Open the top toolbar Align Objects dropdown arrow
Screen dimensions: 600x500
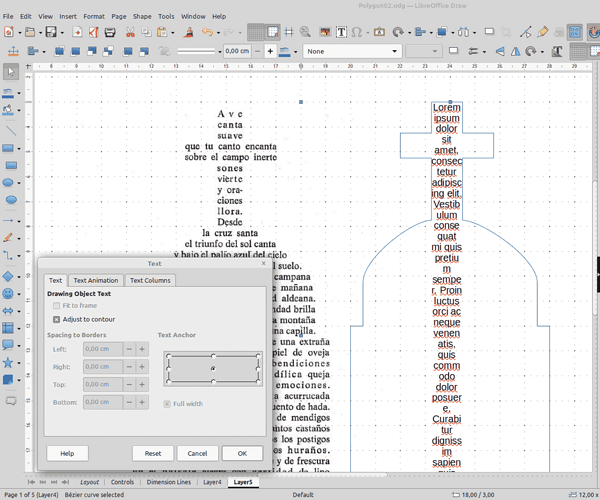pyautogui.click(x=431, y=33)
